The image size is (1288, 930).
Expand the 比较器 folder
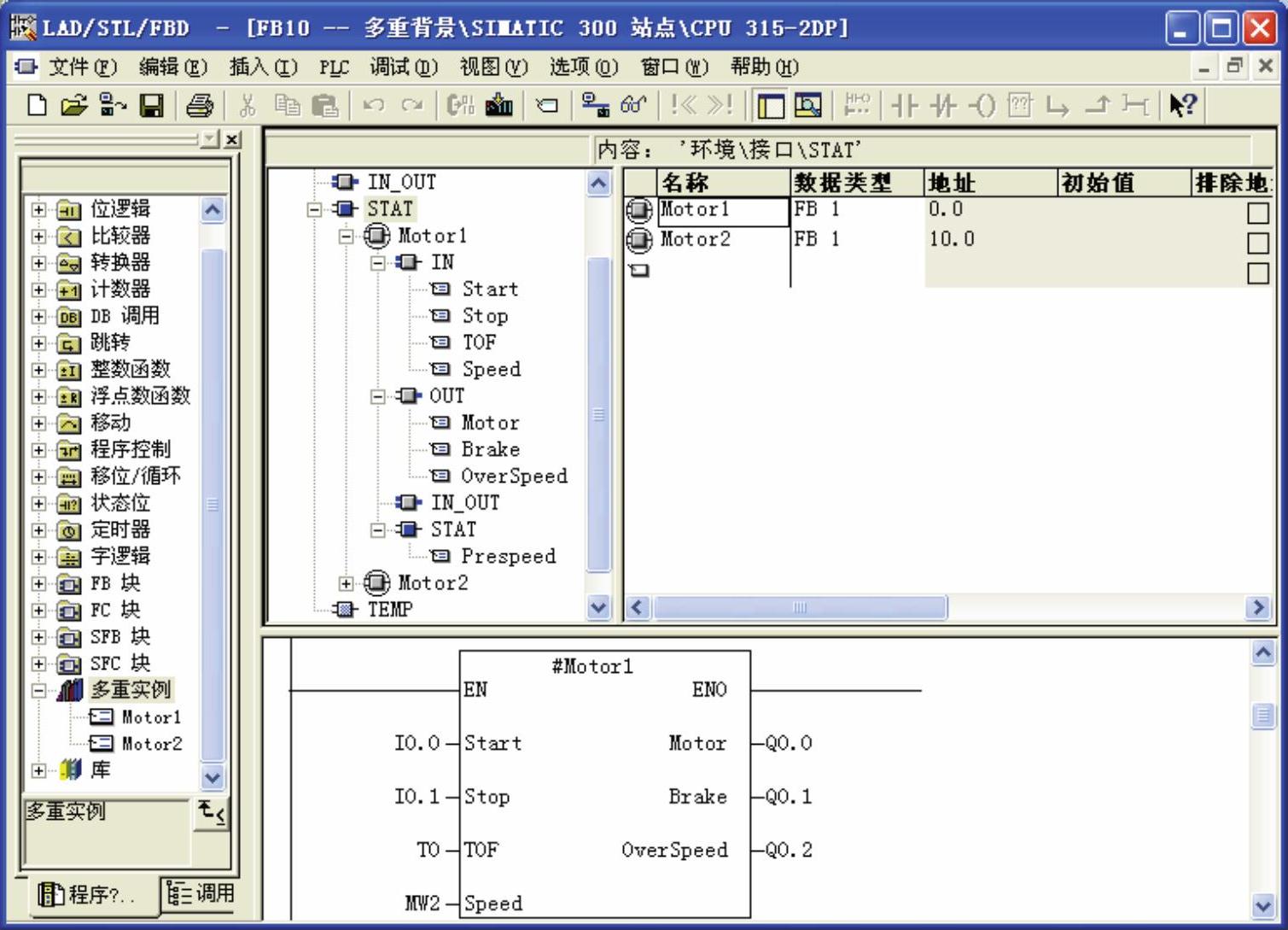(38, 236)
